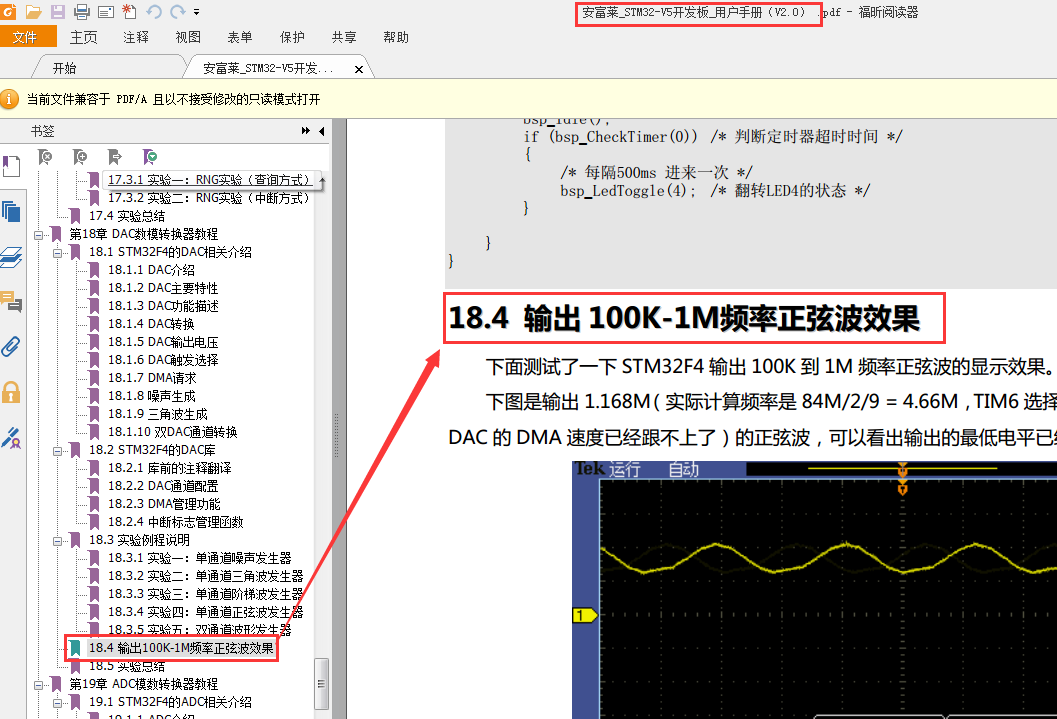Image resolution: width=1057 pixels, height=719 pixels.
Task: Undo the last action
Action: click(154, 12)
